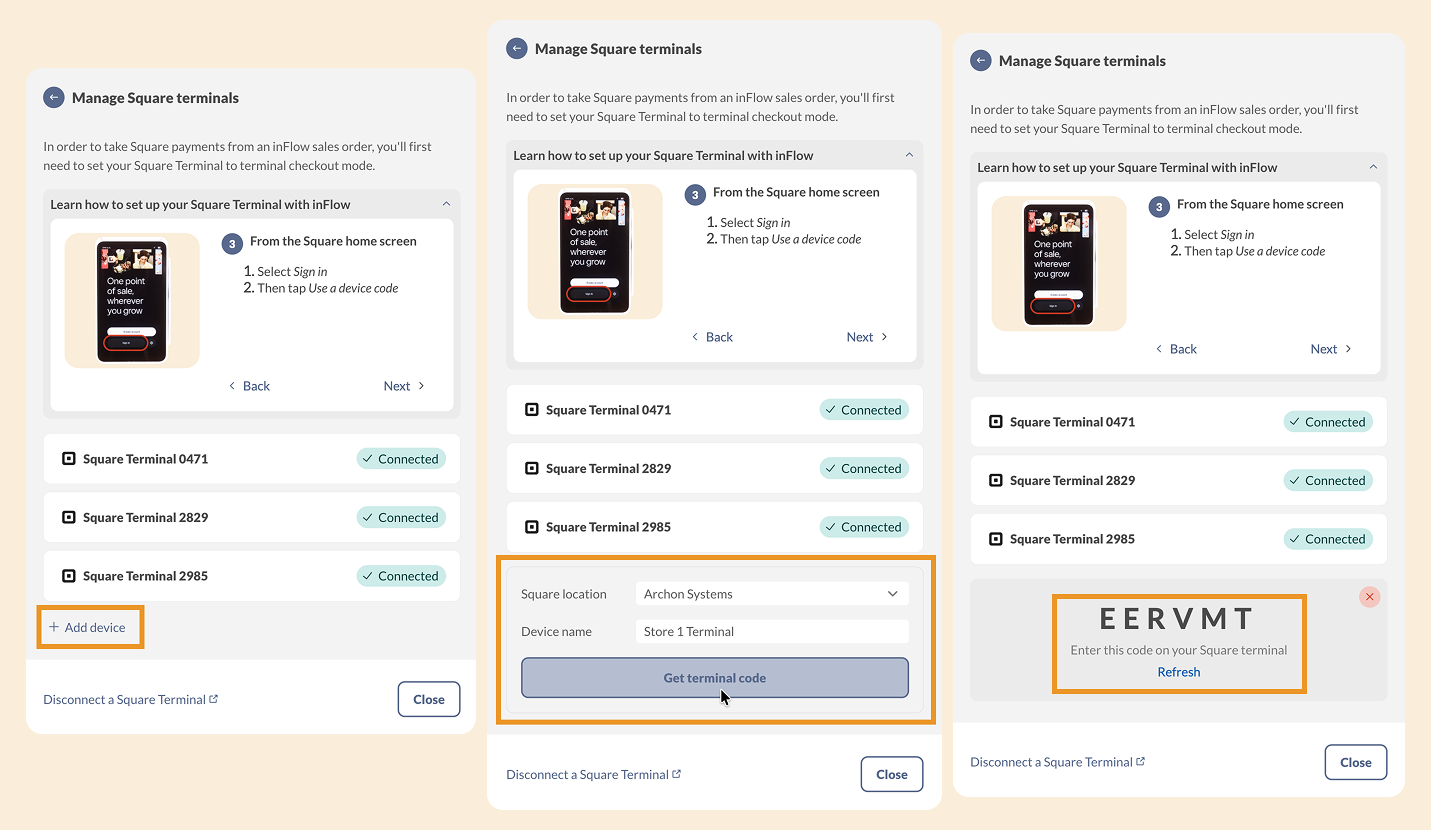
Task: Collapse the setup guide in the left panel
Action: click(x=445, y=204)
